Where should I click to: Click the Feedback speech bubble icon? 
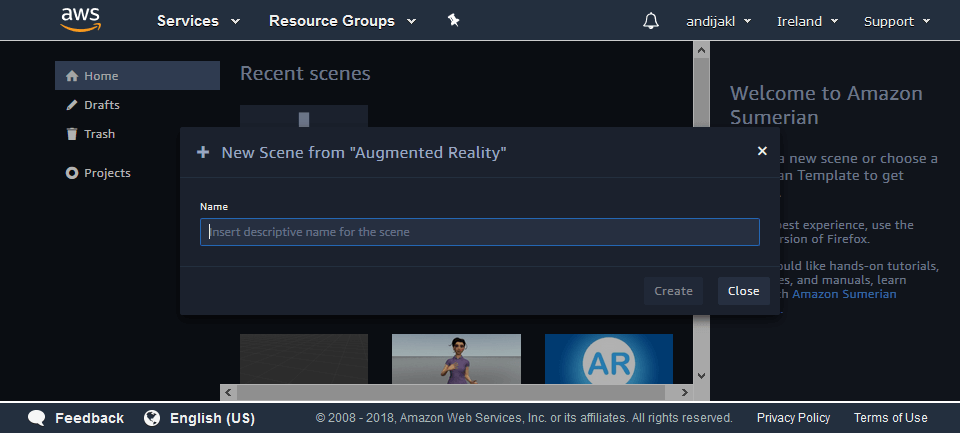(37, 418)
